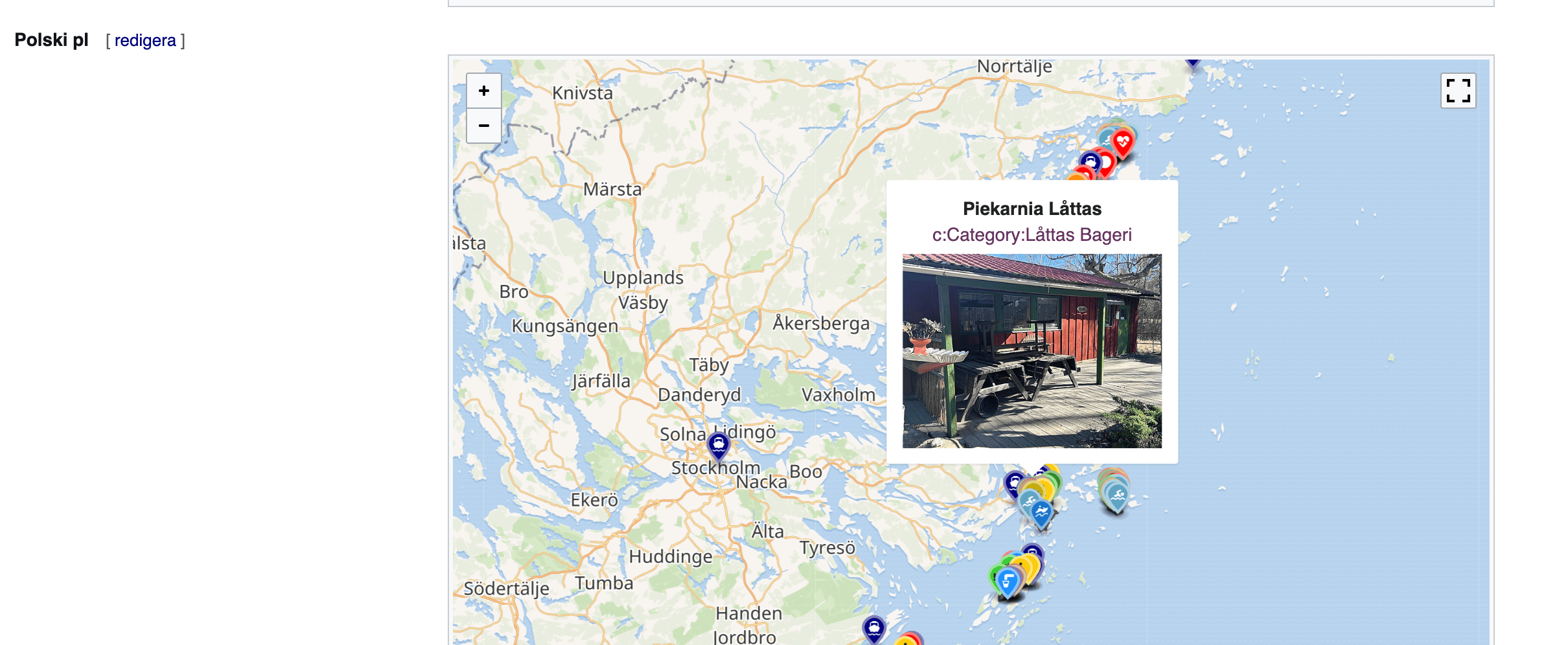
Task: Click the Piekarnia Låttas popup title
Action: [x=1032, y=209]
